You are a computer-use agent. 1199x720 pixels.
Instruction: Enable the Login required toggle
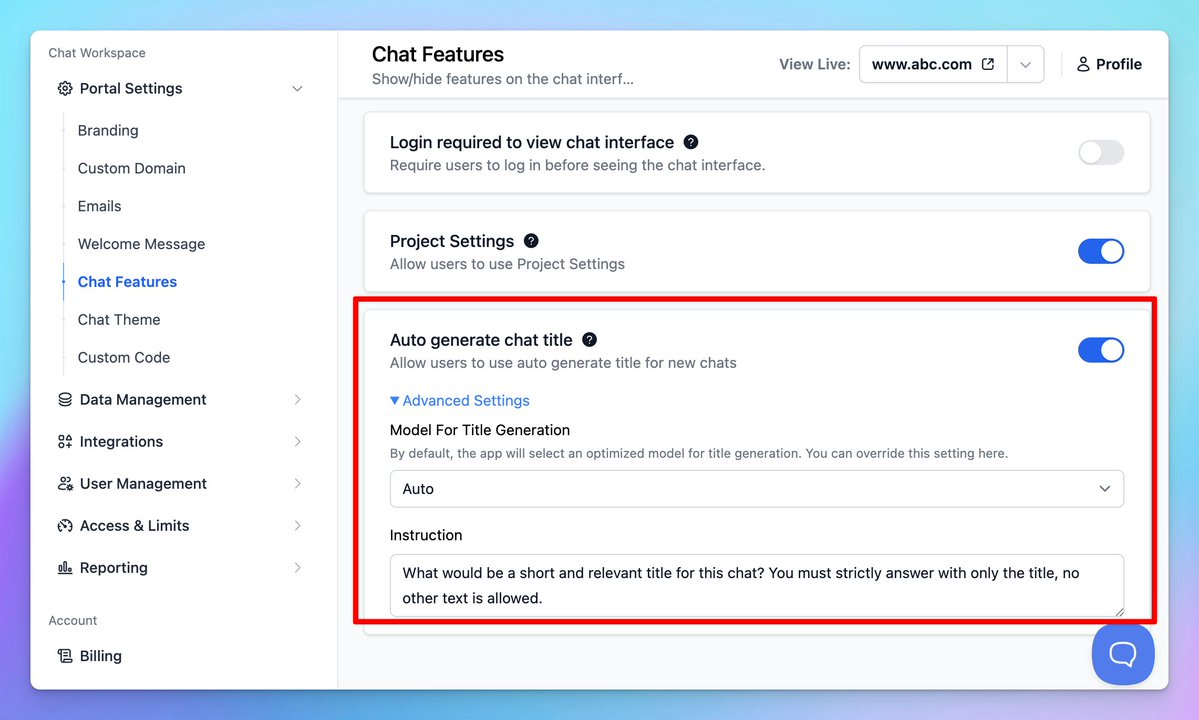pyautogui.click(x=1100, y=152)
